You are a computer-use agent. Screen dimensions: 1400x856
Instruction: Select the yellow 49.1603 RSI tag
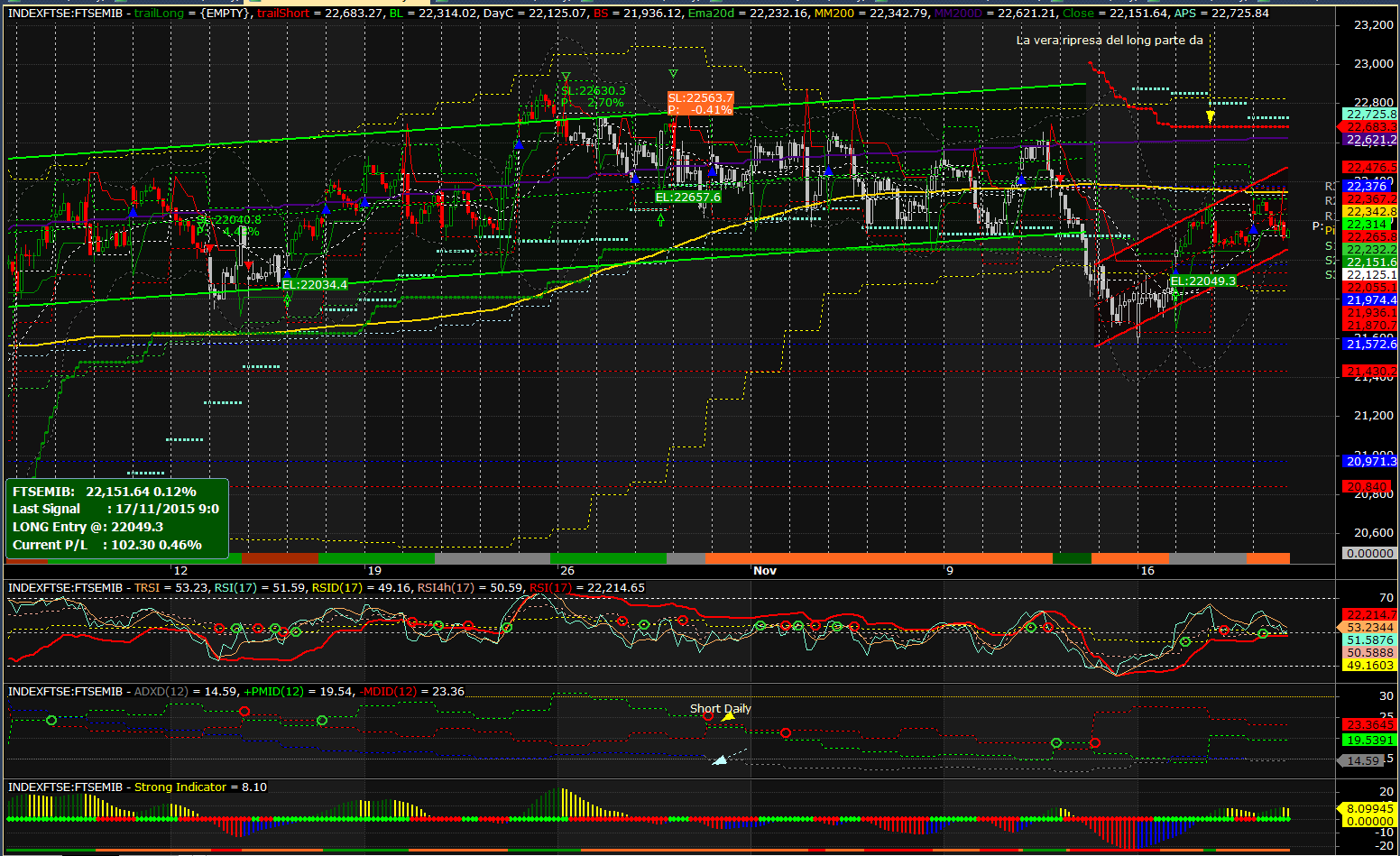tap(1370, 665)
